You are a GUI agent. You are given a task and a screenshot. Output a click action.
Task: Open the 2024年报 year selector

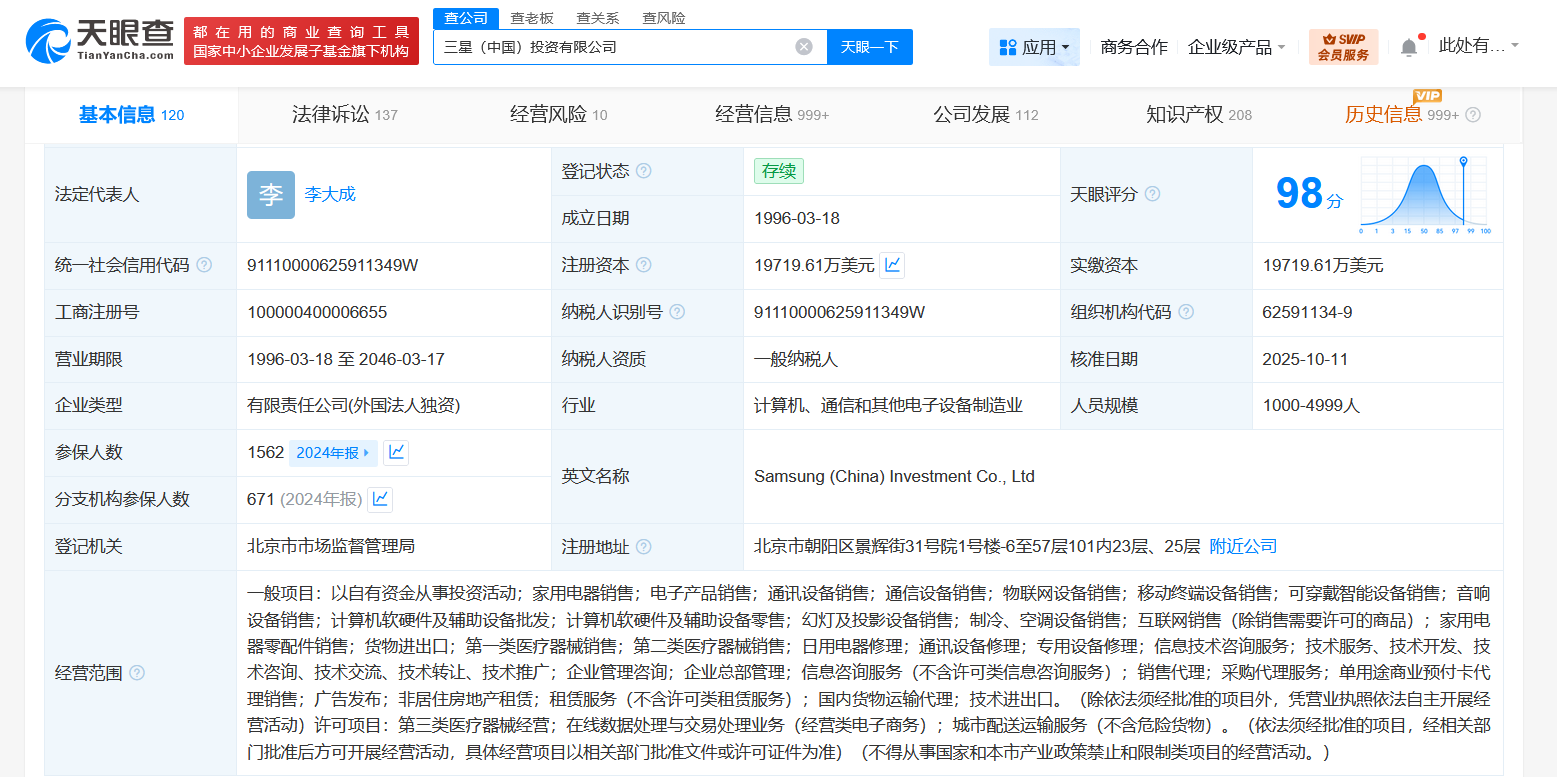333,452
